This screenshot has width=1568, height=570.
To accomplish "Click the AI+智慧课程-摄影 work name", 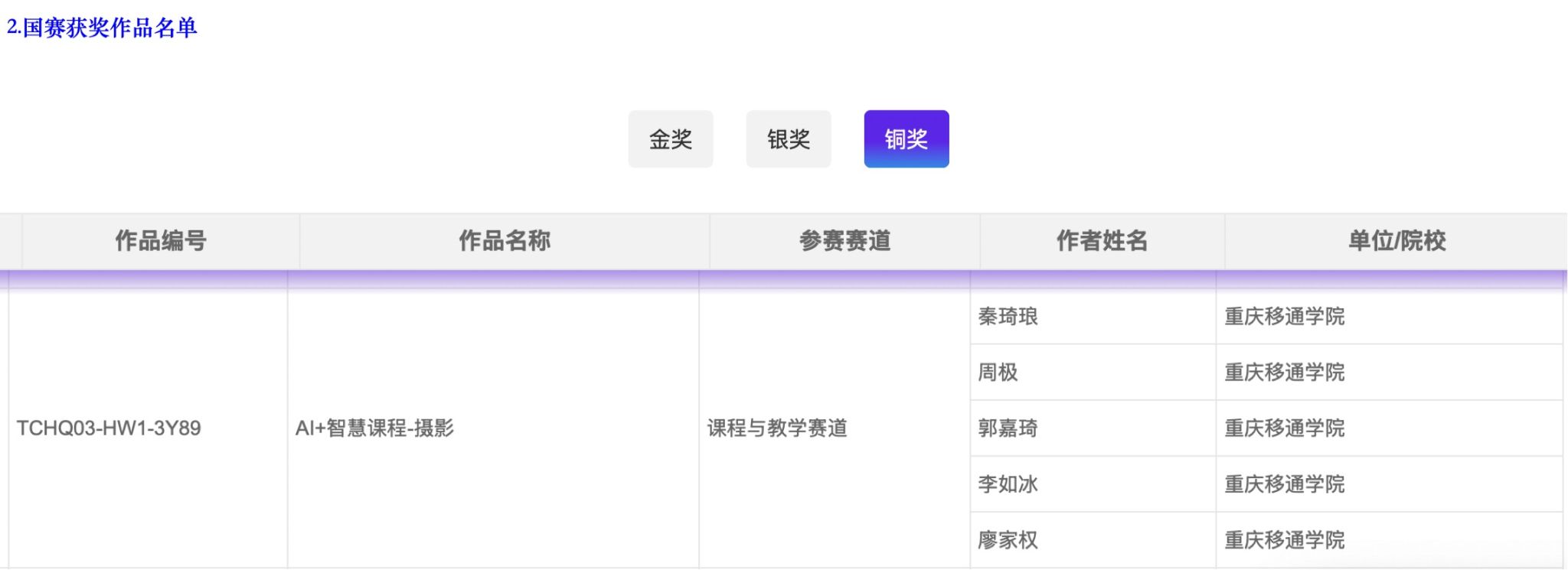I will click(x=374, y=428).
